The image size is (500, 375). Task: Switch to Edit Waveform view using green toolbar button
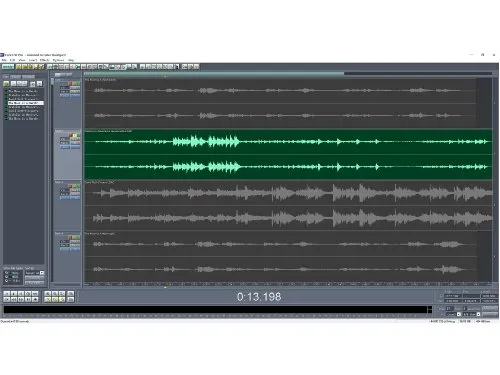coord(8,67)
